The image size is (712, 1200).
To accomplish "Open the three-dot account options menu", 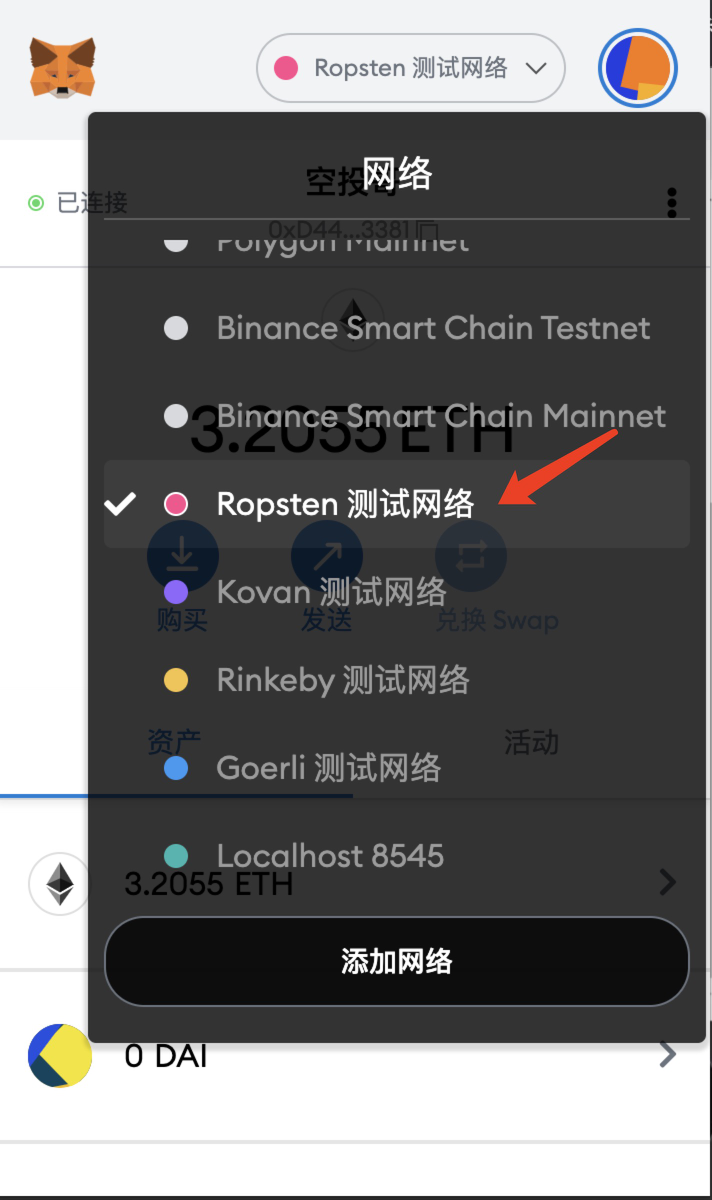I will coord(672,202).
